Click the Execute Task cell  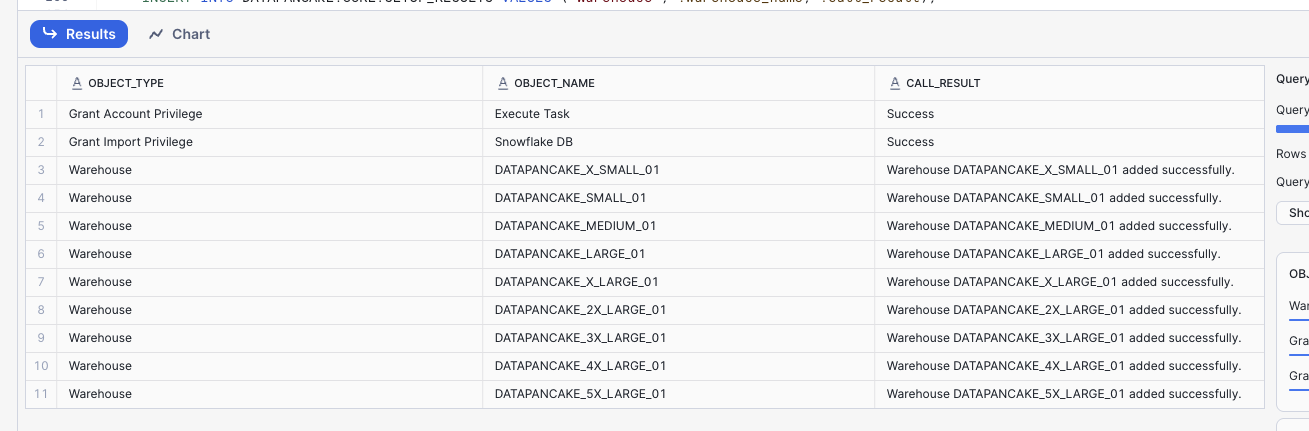532,114
